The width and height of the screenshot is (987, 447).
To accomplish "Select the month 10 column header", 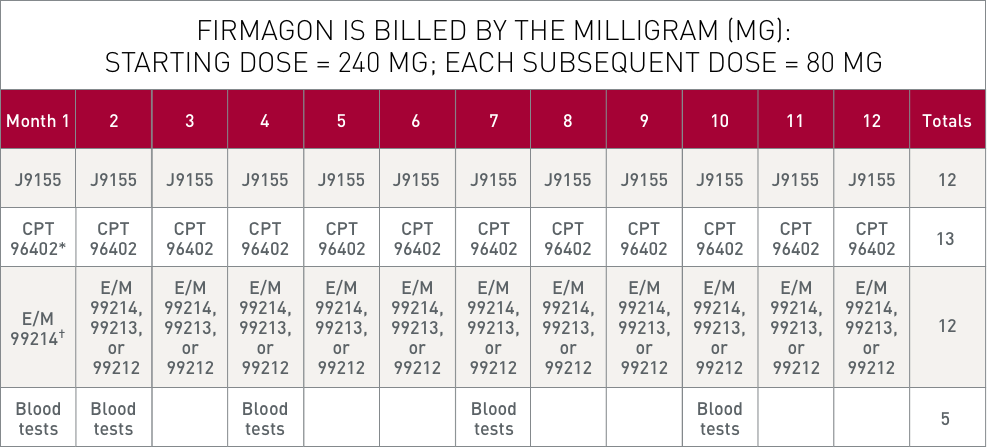I will click(720, 121).
